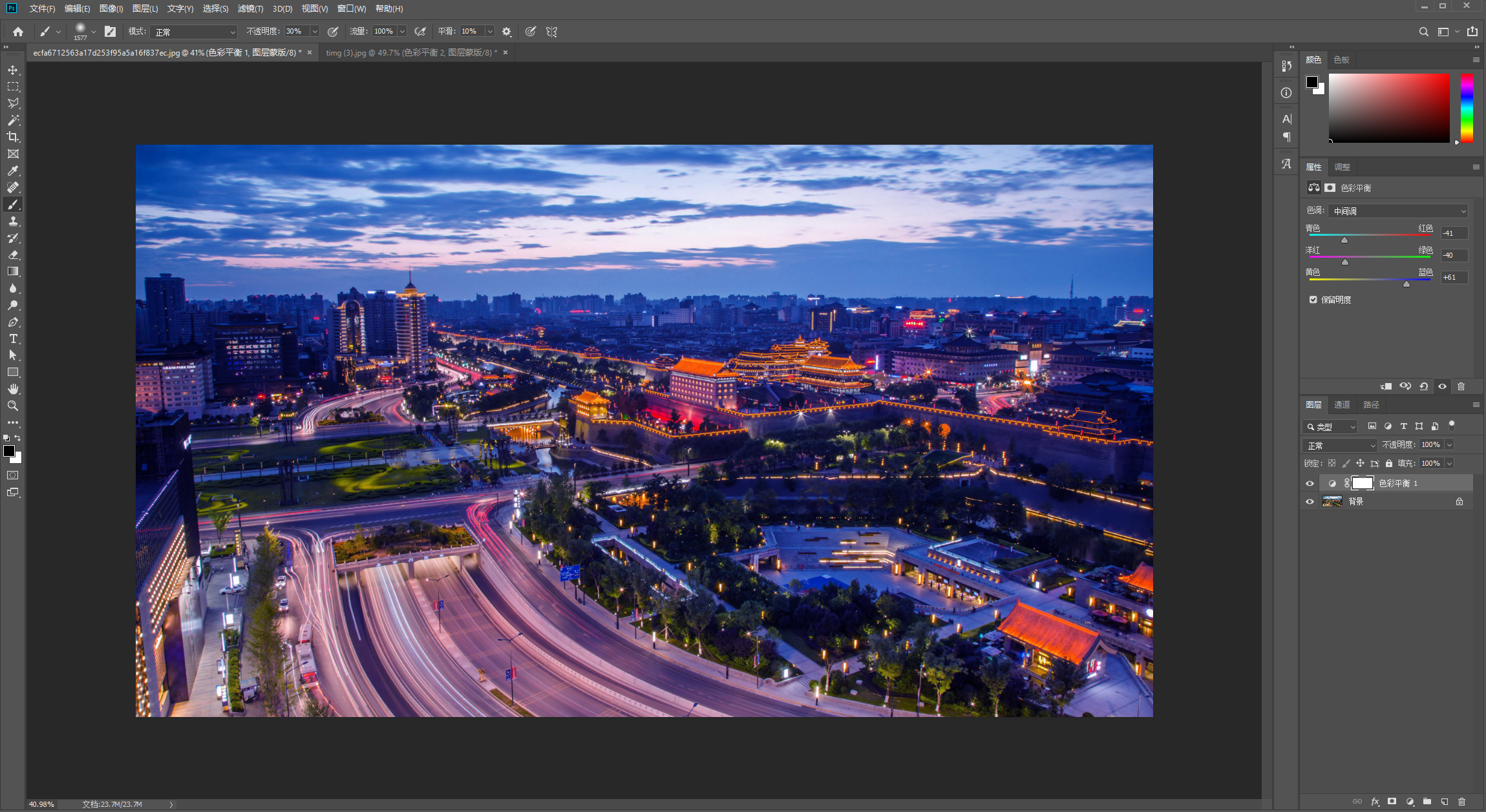Select the Eyedropper tool
Image resolution: width=1486 pixels, height=812 pixels.
tap(13, 171)
